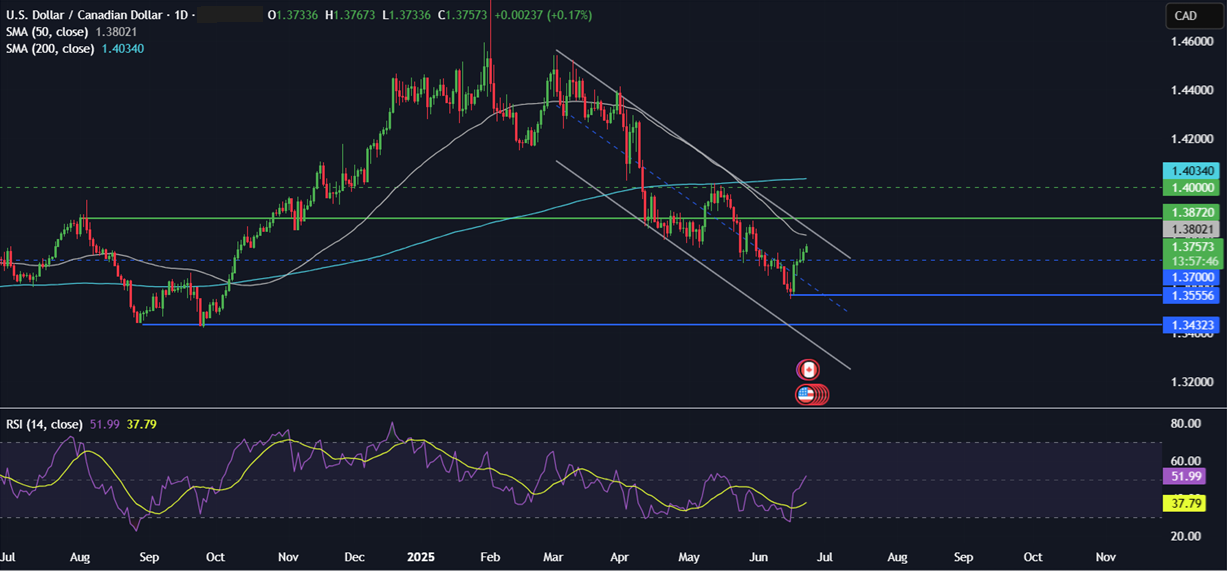Viewport: 1227px width, 571px height.
Task: Click the yellow 37.79 RSI axis label
Action: coord(1184,504)
